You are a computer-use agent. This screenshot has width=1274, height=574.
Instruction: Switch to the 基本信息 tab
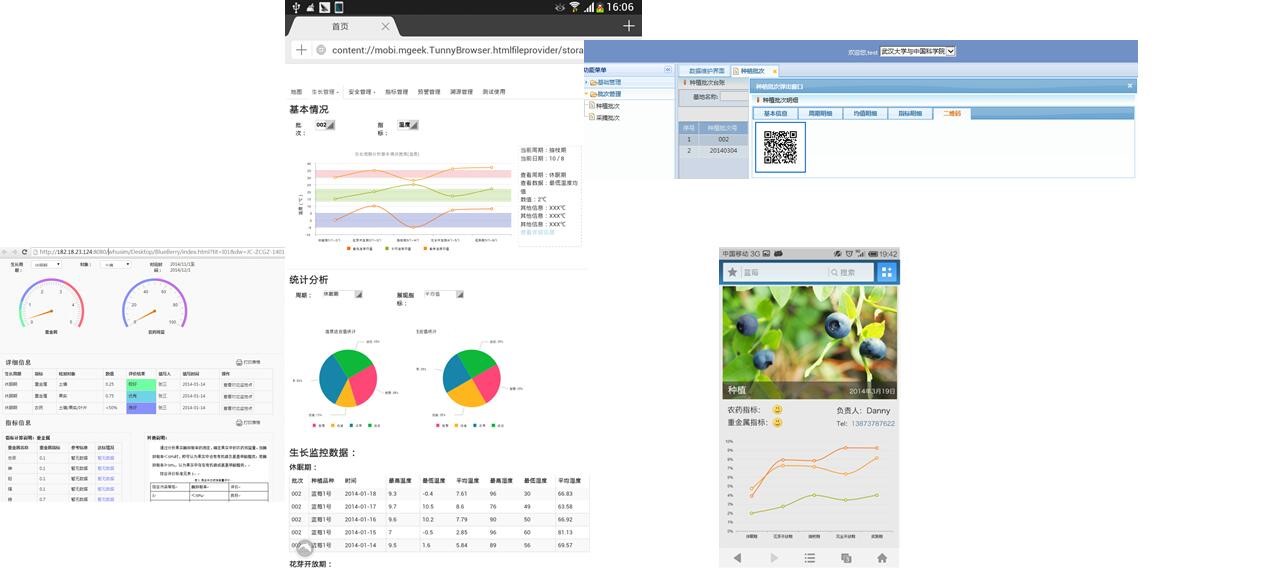[776, 114]
